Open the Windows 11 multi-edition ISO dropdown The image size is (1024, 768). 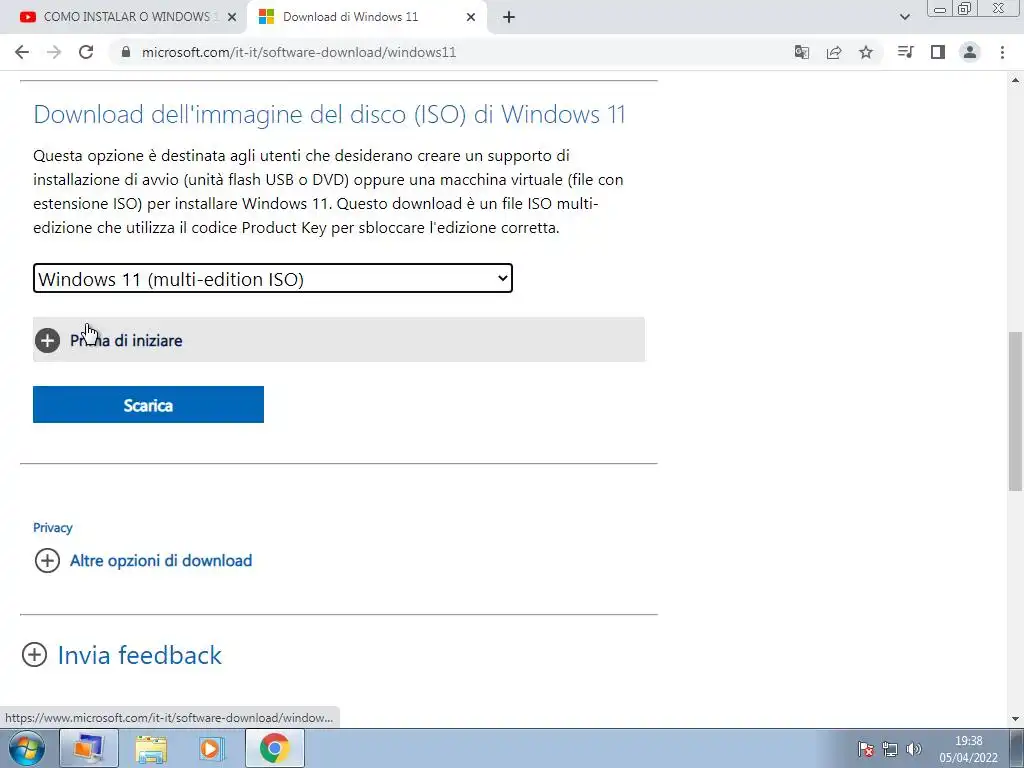click(273, 278)
